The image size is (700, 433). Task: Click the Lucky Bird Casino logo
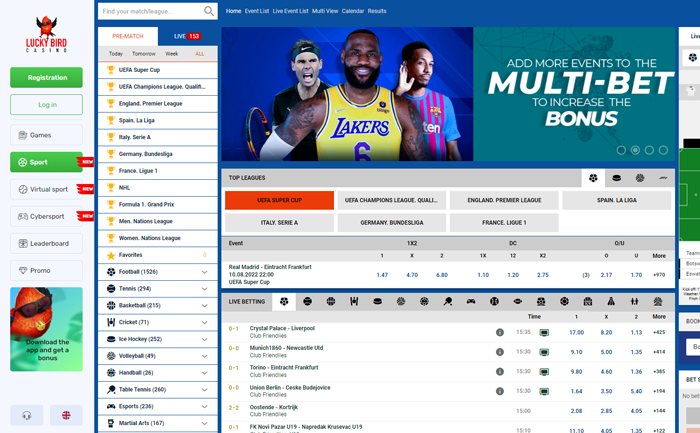[x=46, y=34]
